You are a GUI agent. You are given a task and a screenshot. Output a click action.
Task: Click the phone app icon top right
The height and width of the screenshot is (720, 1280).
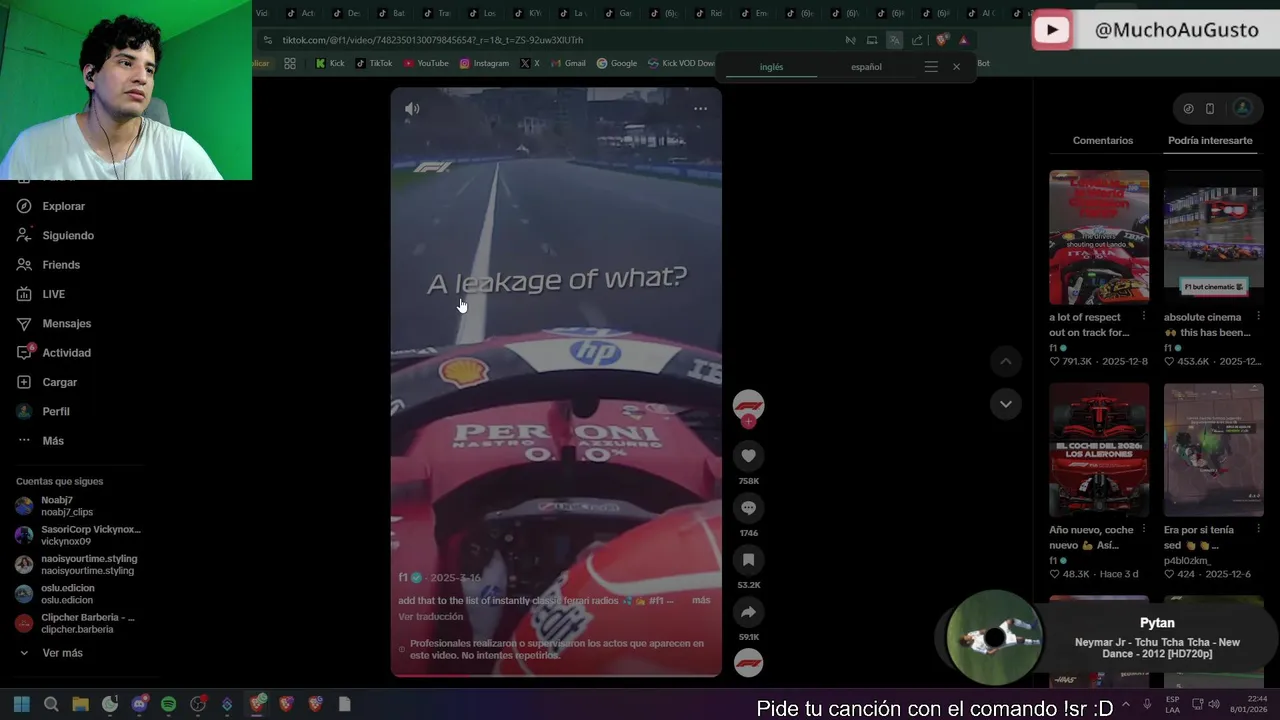[x=1210, y=108]
